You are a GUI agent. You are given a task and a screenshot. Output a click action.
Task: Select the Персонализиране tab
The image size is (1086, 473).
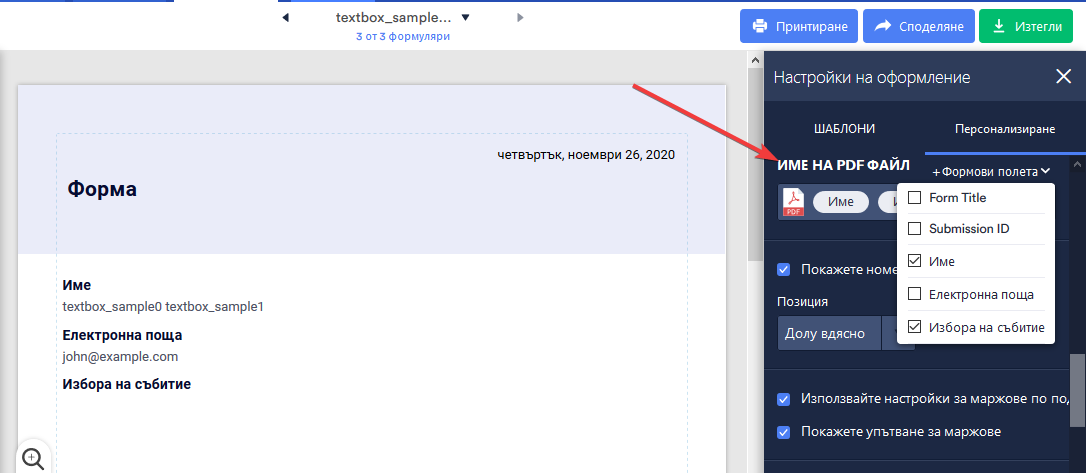pos(1004,129)
